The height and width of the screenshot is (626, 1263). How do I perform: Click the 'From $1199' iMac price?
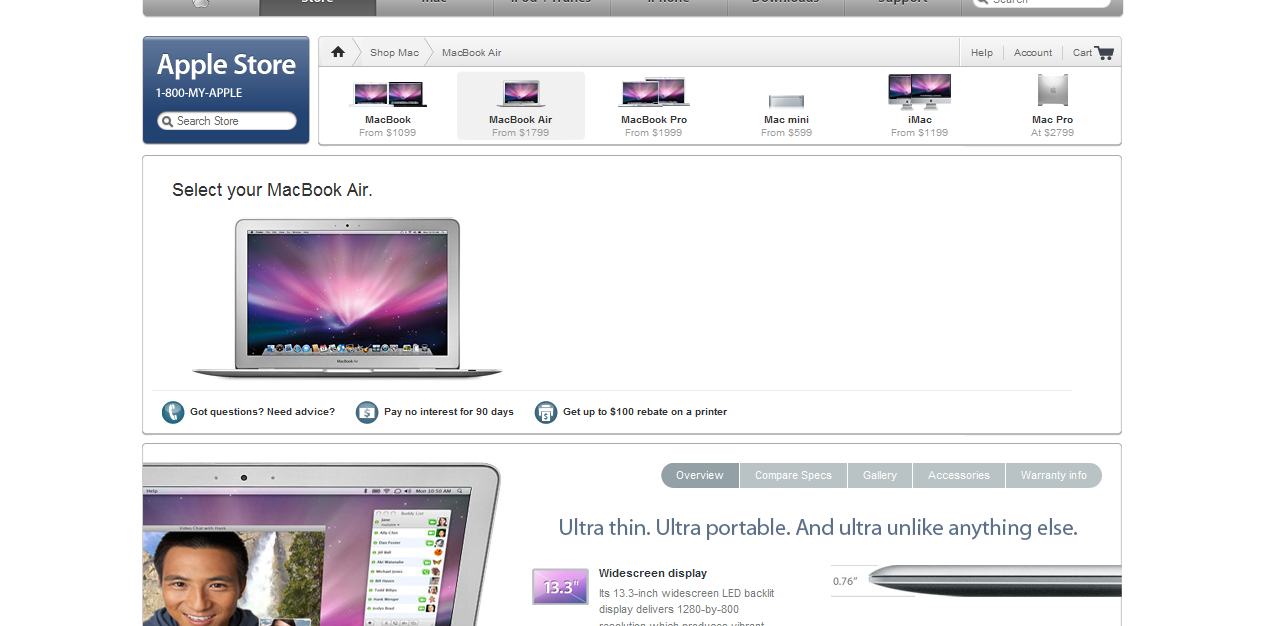coord(920,133)
